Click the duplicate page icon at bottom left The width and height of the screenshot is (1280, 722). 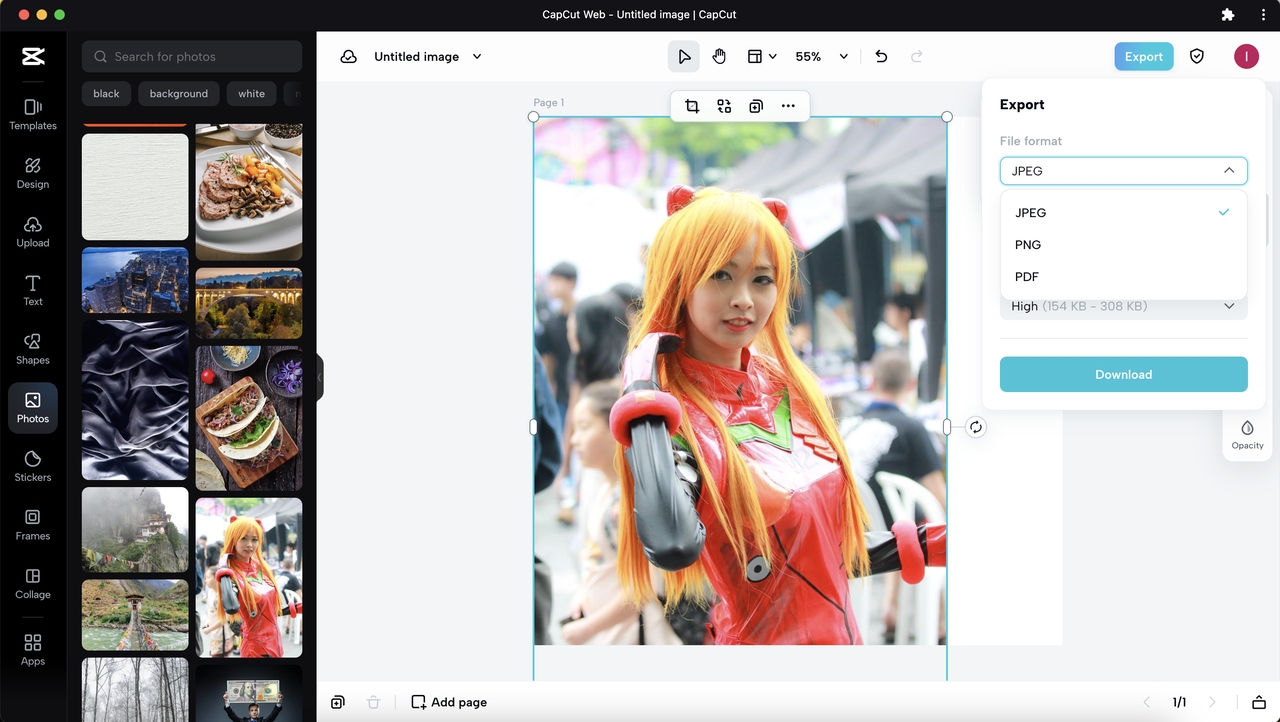tap(338, 702)
